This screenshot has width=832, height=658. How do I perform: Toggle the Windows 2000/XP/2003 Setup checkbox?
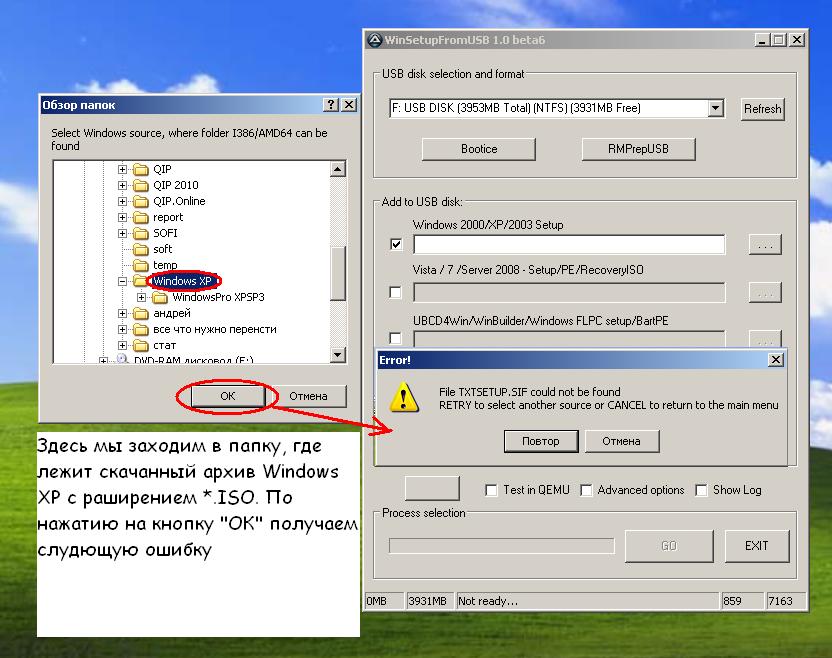[396, 244]
